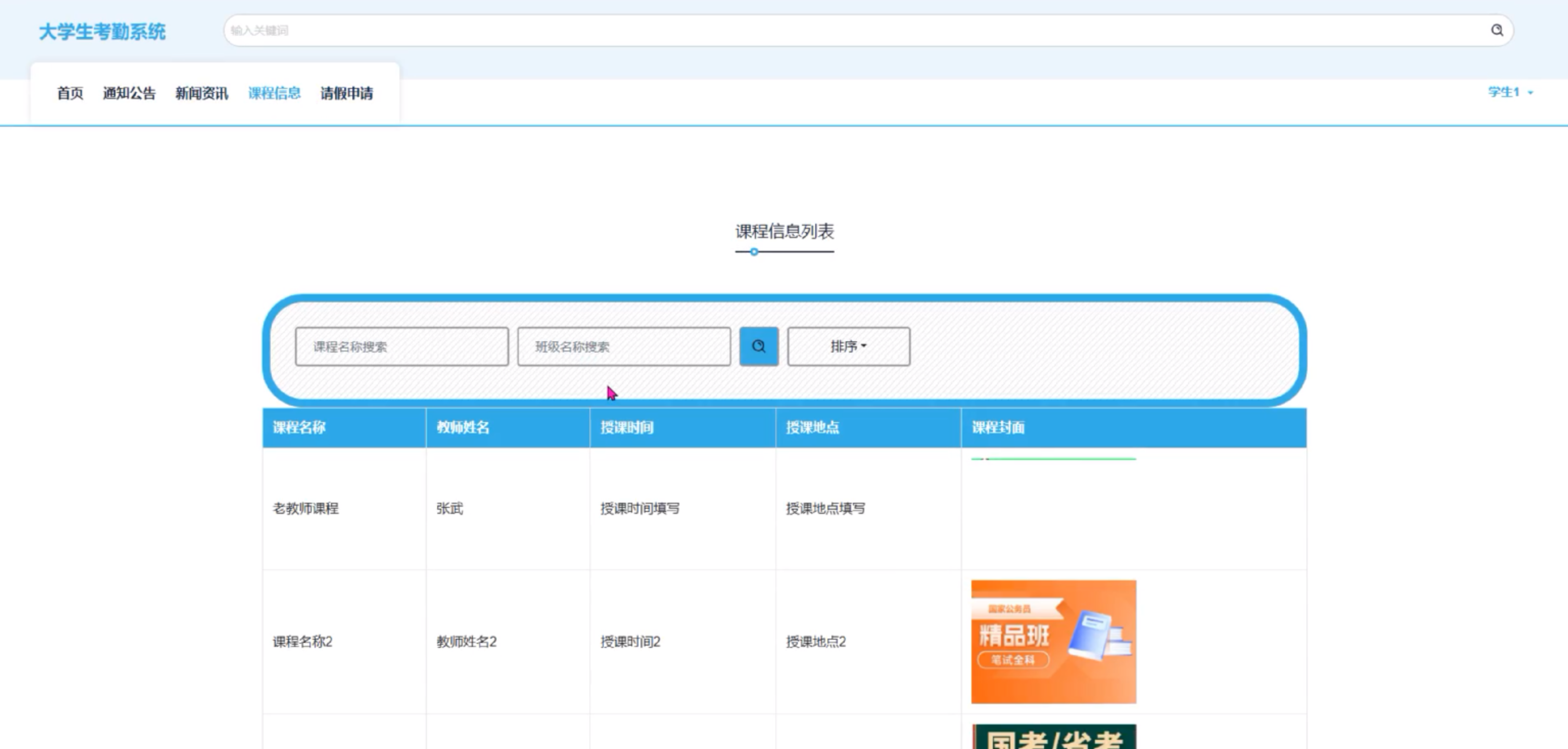Image resolution: width=1568 pixels, height=749 pixels.
Task: Click the 大学生考勤系统 site logo
Action: click(x=102, y=32)
